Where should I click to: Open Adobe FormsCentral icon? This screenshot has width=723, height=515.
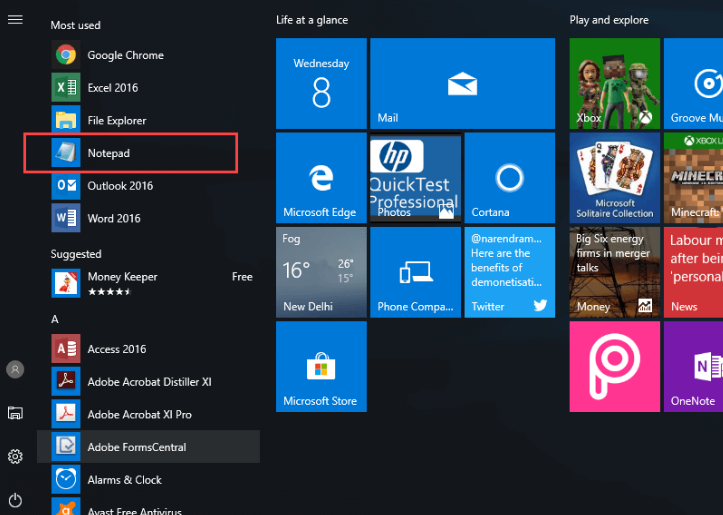pyautogui.click(x=66, y=447)
